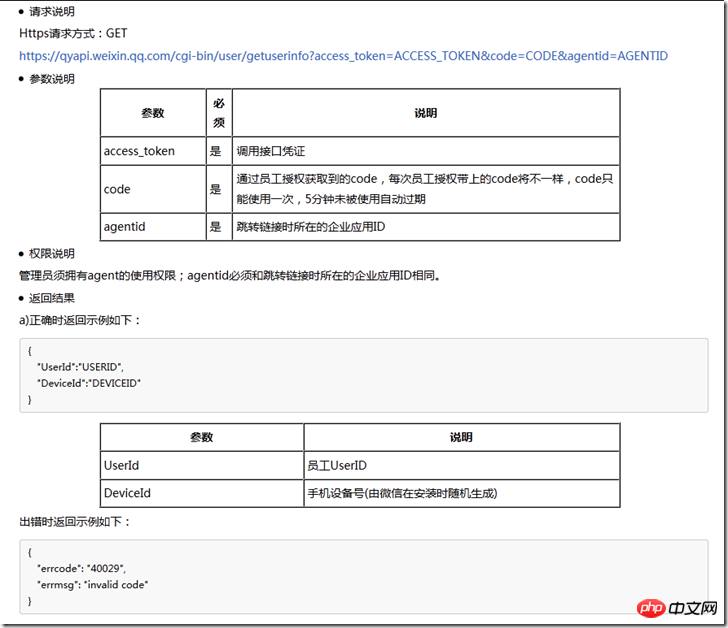Click the '返回结果' bullet heading

(x=52, y=298)
